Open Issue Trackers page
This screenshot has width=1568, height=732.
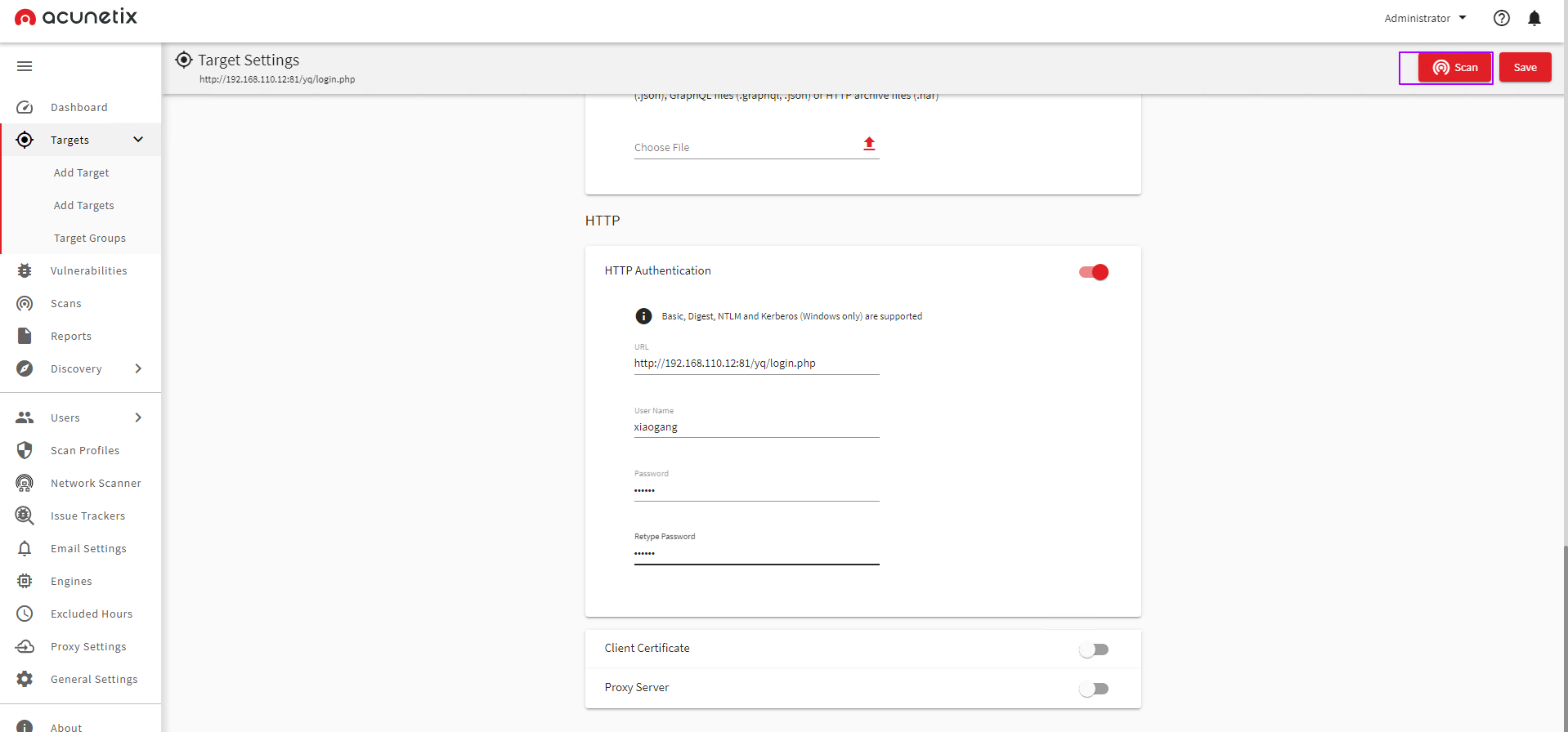click(x=88, y=516)
